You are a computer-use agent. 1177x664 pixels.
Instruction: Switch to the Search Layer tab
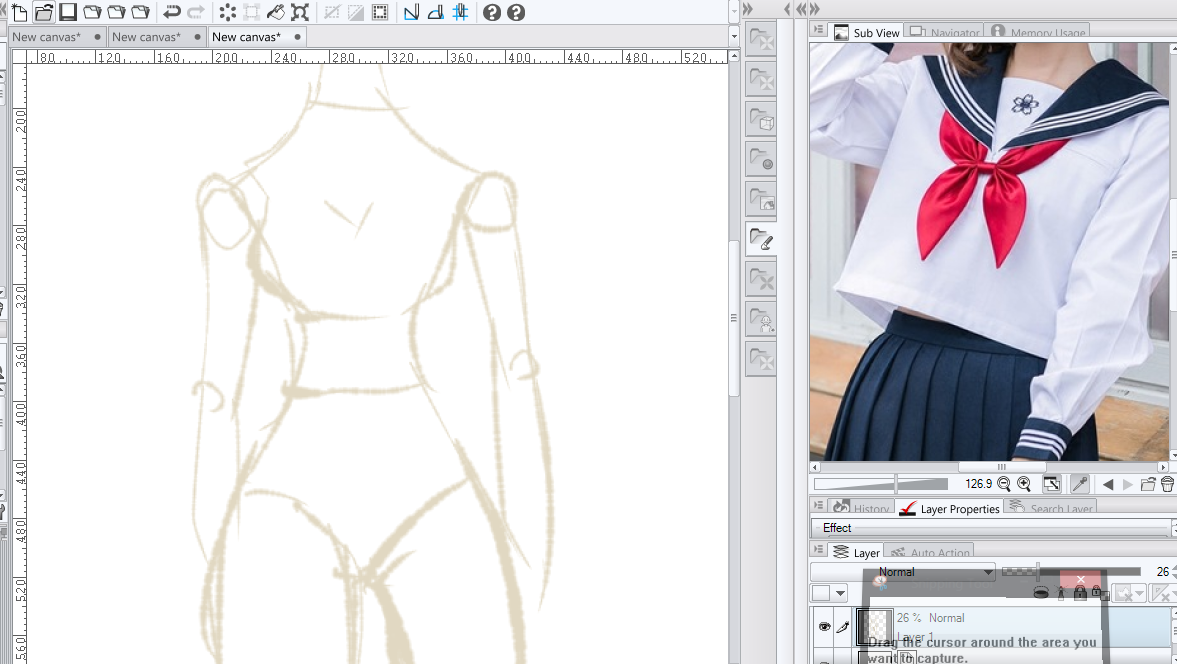[x=1051, y=508]
